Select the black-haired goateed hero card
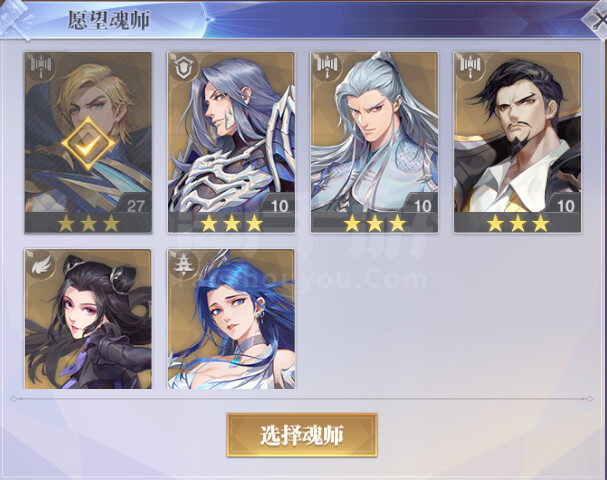 click(518, 142)
